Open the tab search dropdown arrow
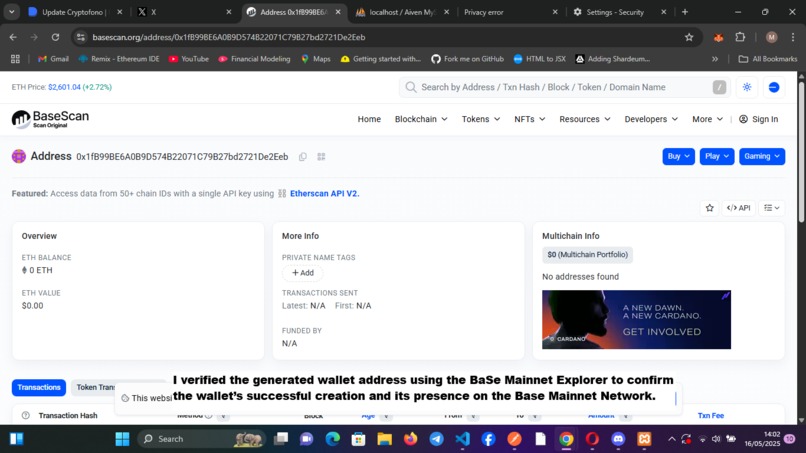The height and width of the screenshot is (453, 806). [11, 12]
